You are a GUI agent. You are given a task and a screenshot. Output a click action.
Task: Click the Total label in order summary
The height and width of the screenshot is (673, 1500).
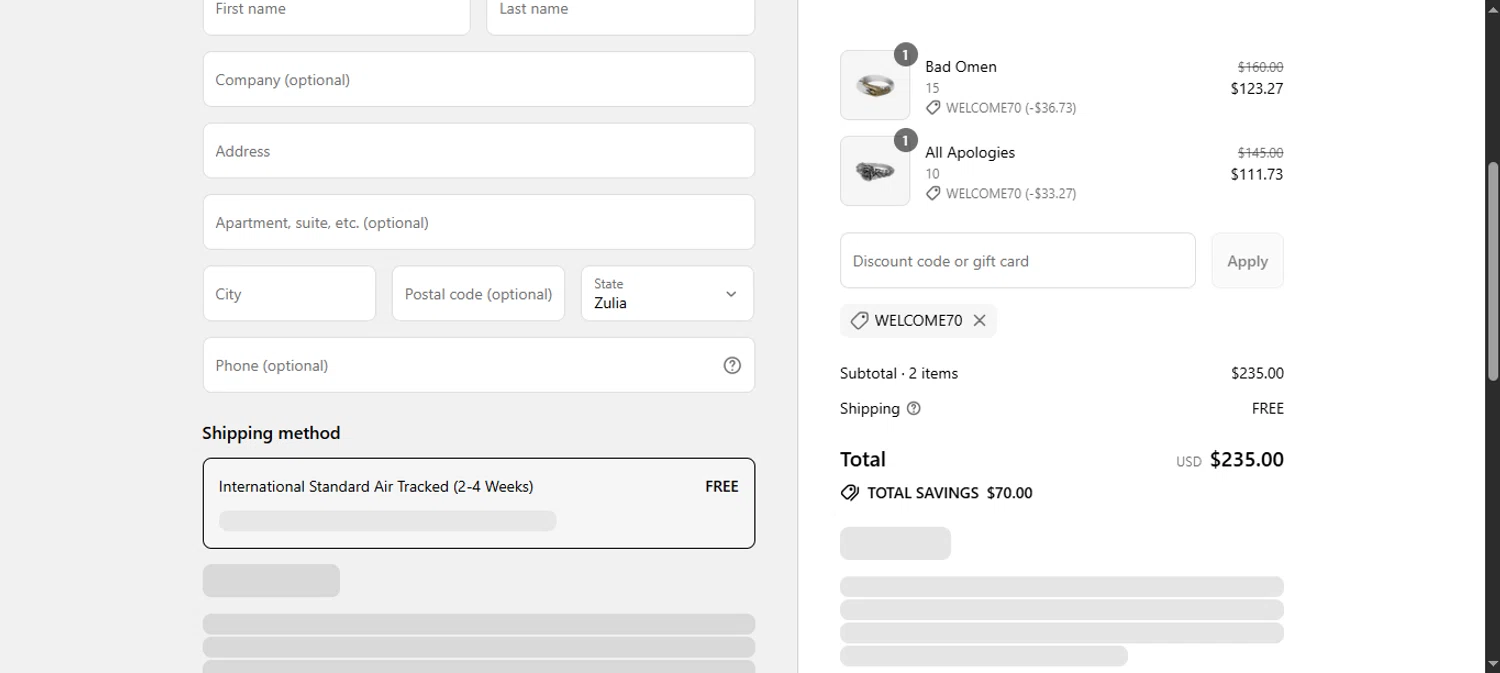(x=863, y=460)
